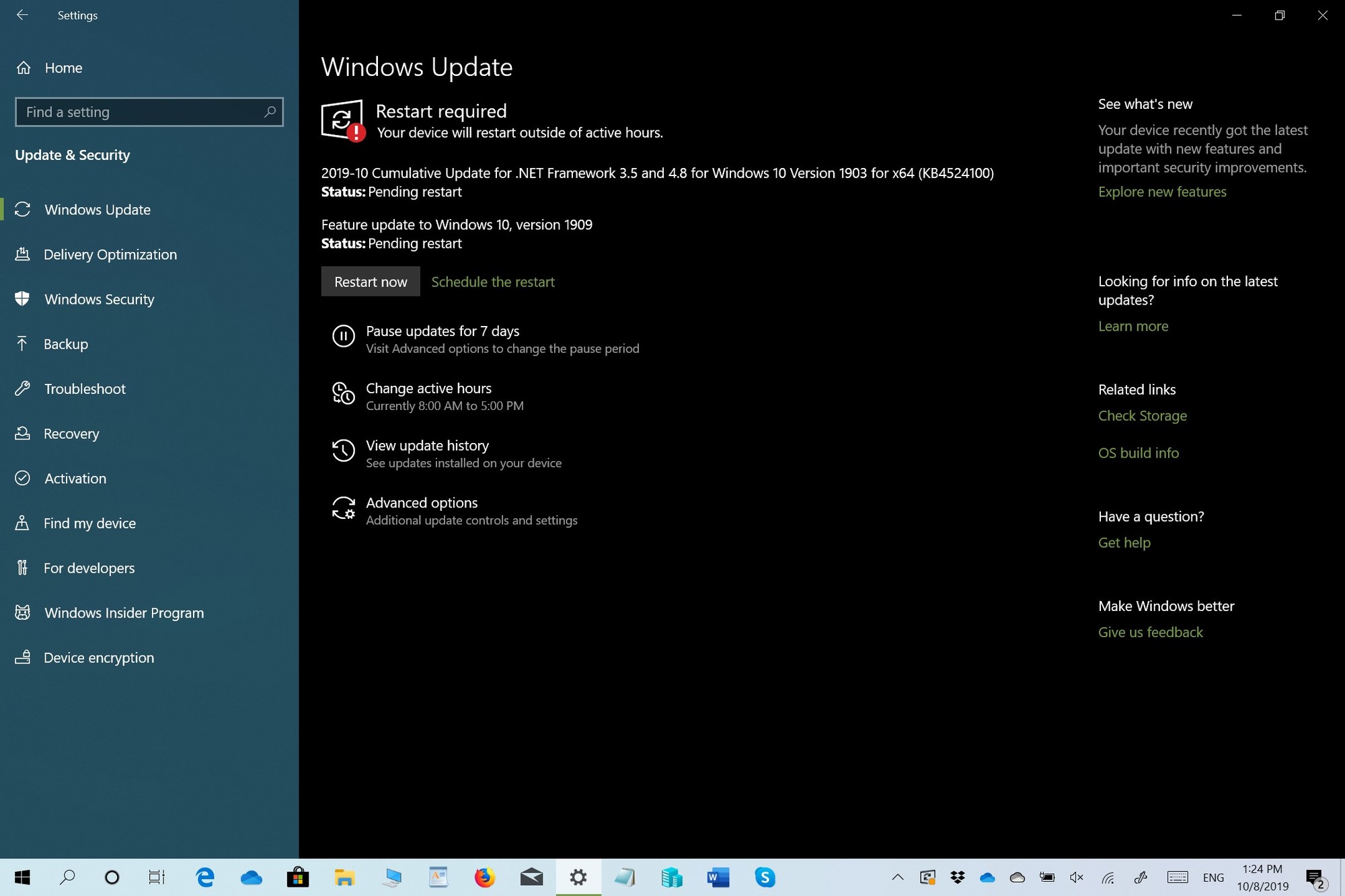Launch Firefox from the taskbar

[484, 877]
